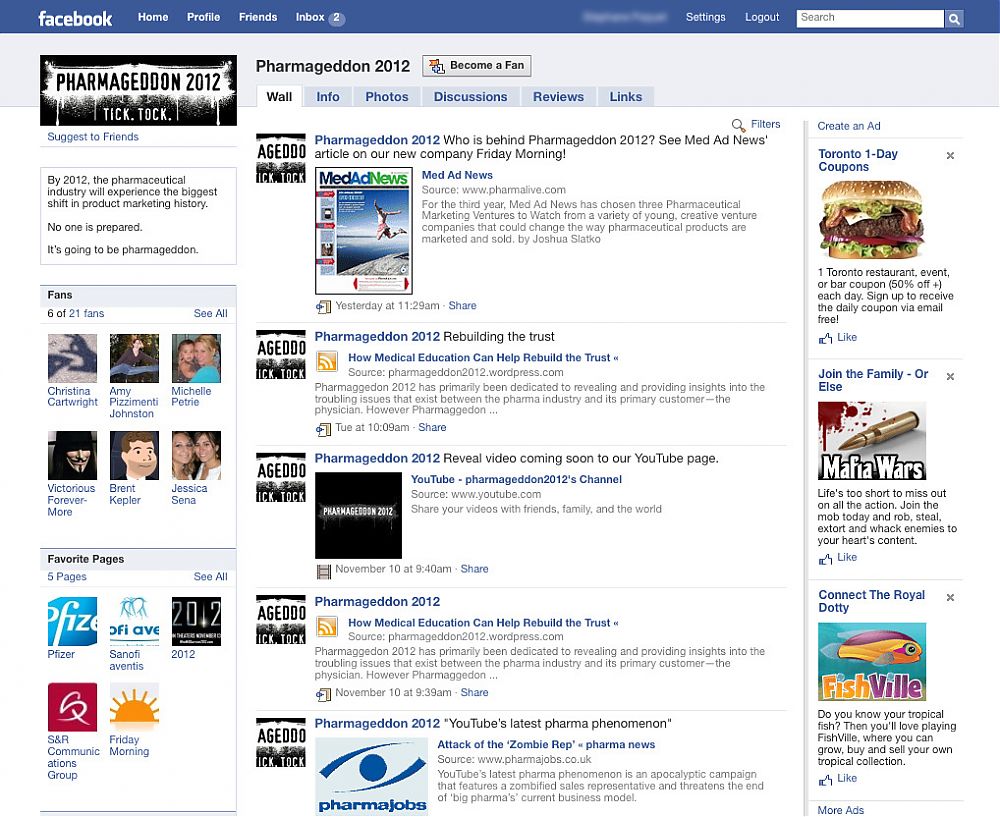This screenshot has height=817, width=1000.
Task: Click the Become a Fan button
Action: coord(477,65)
